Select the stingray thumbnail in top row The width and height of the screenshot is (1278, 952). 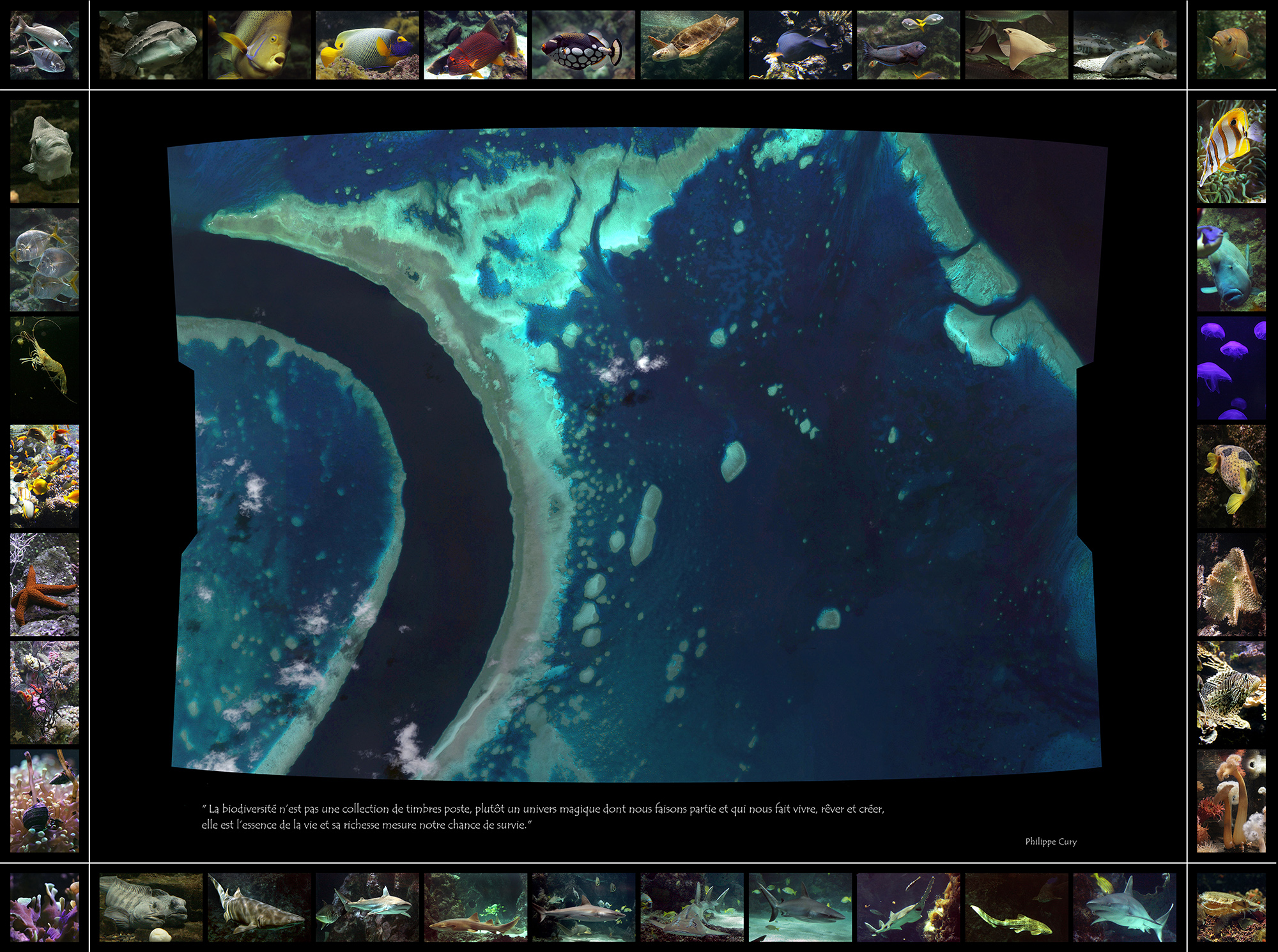coord(1017,45)
